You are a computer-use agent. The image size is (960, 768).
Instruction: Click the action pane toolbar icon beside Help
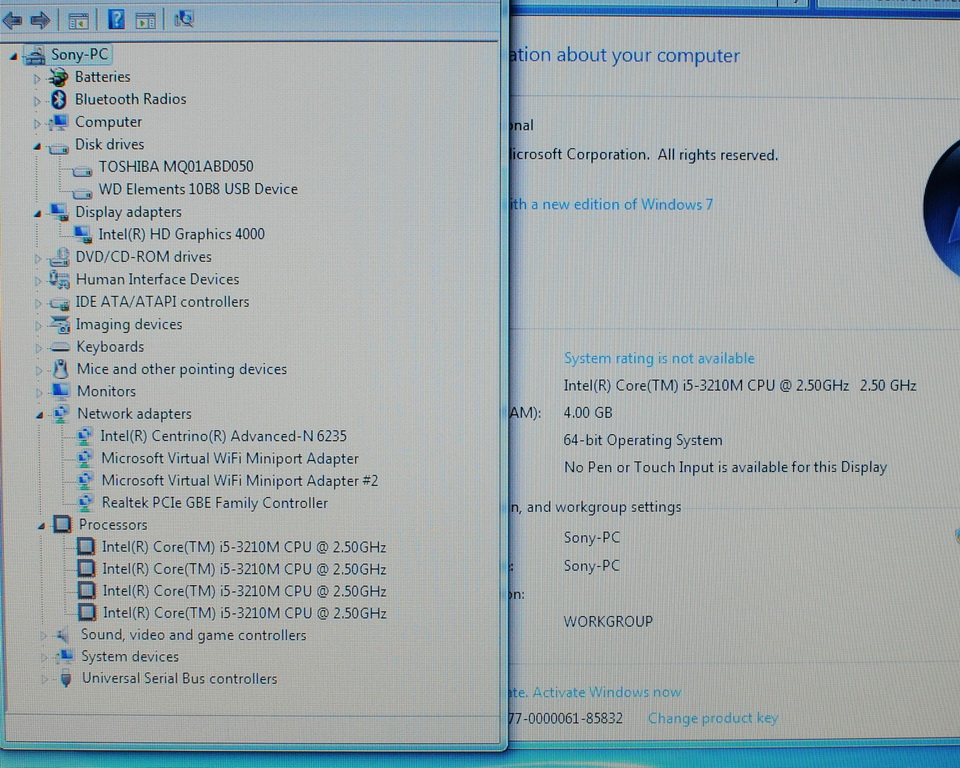(x=146, y=21)
